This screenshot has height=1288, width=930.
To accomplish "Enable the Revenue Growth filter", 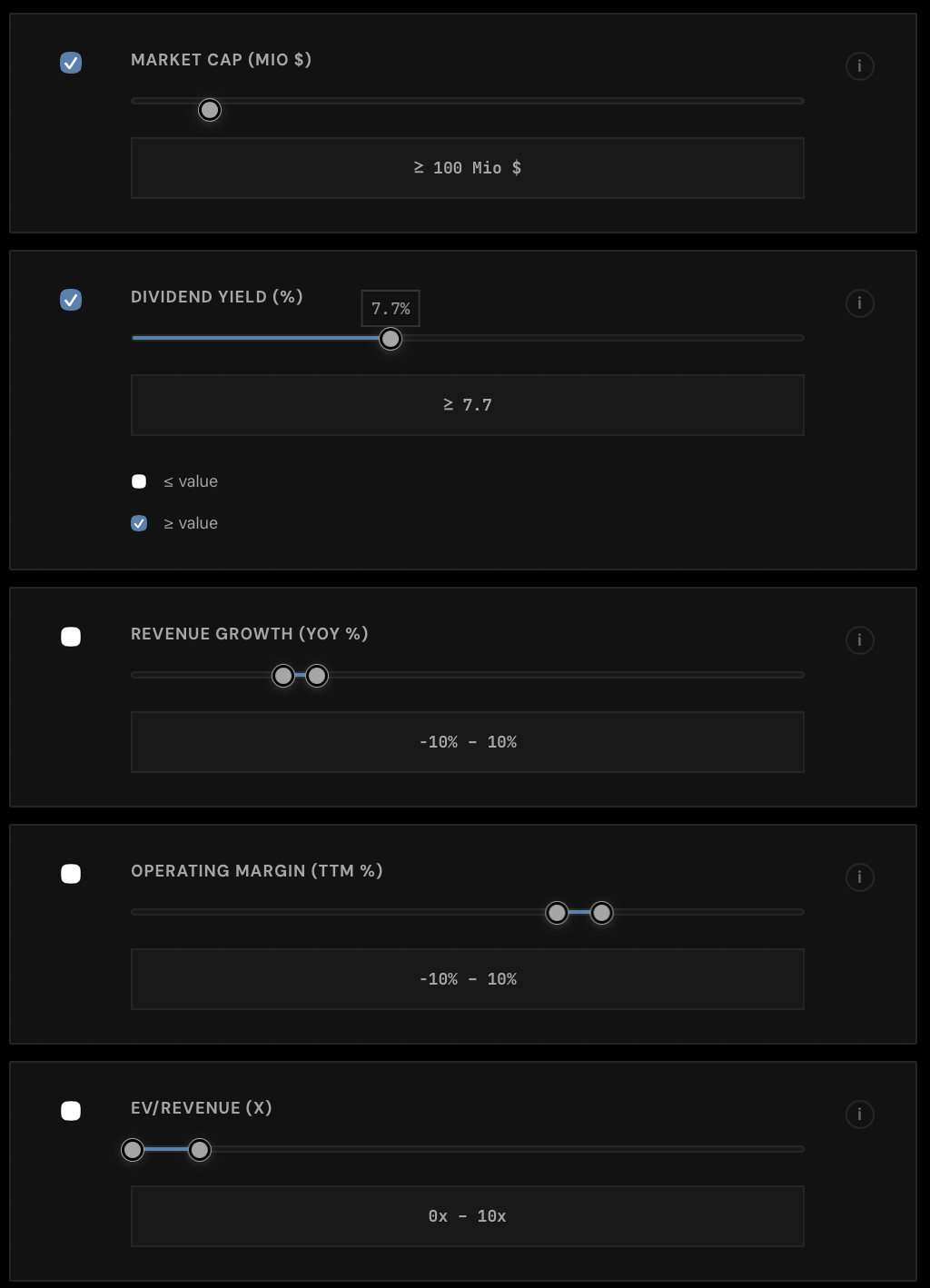I will click(x=71, y=638).
